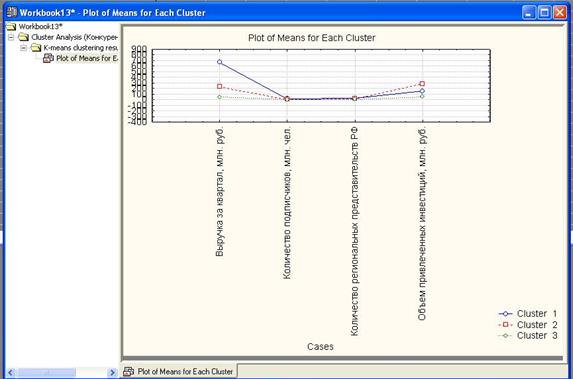573x379 pixels.
Task: Select the Workbook13* root folder icon
Action: pos(11,26)
